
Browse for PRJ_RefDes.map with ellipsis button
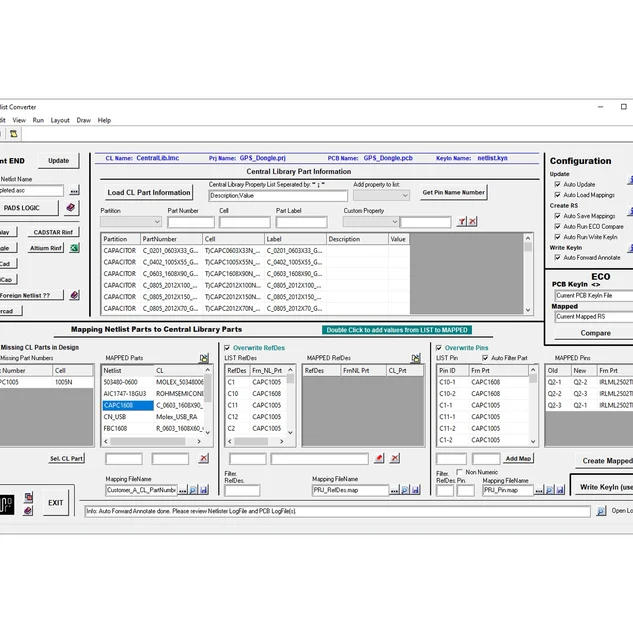point(394,490)
